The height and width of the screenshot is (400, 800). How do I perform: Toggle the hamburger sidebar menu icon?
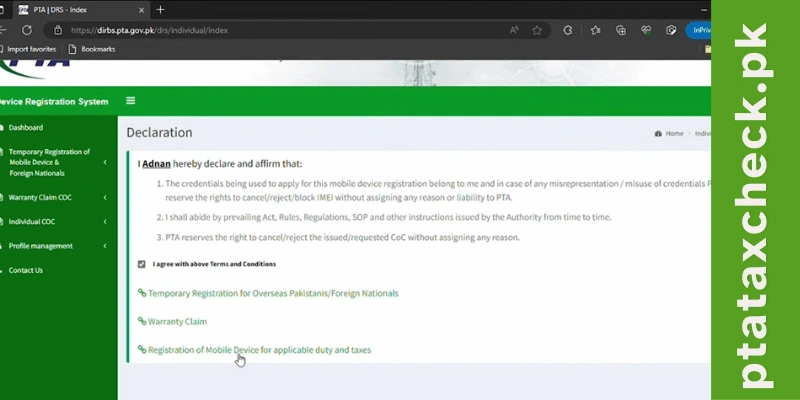pyautogui.click(x=131, y=101)
